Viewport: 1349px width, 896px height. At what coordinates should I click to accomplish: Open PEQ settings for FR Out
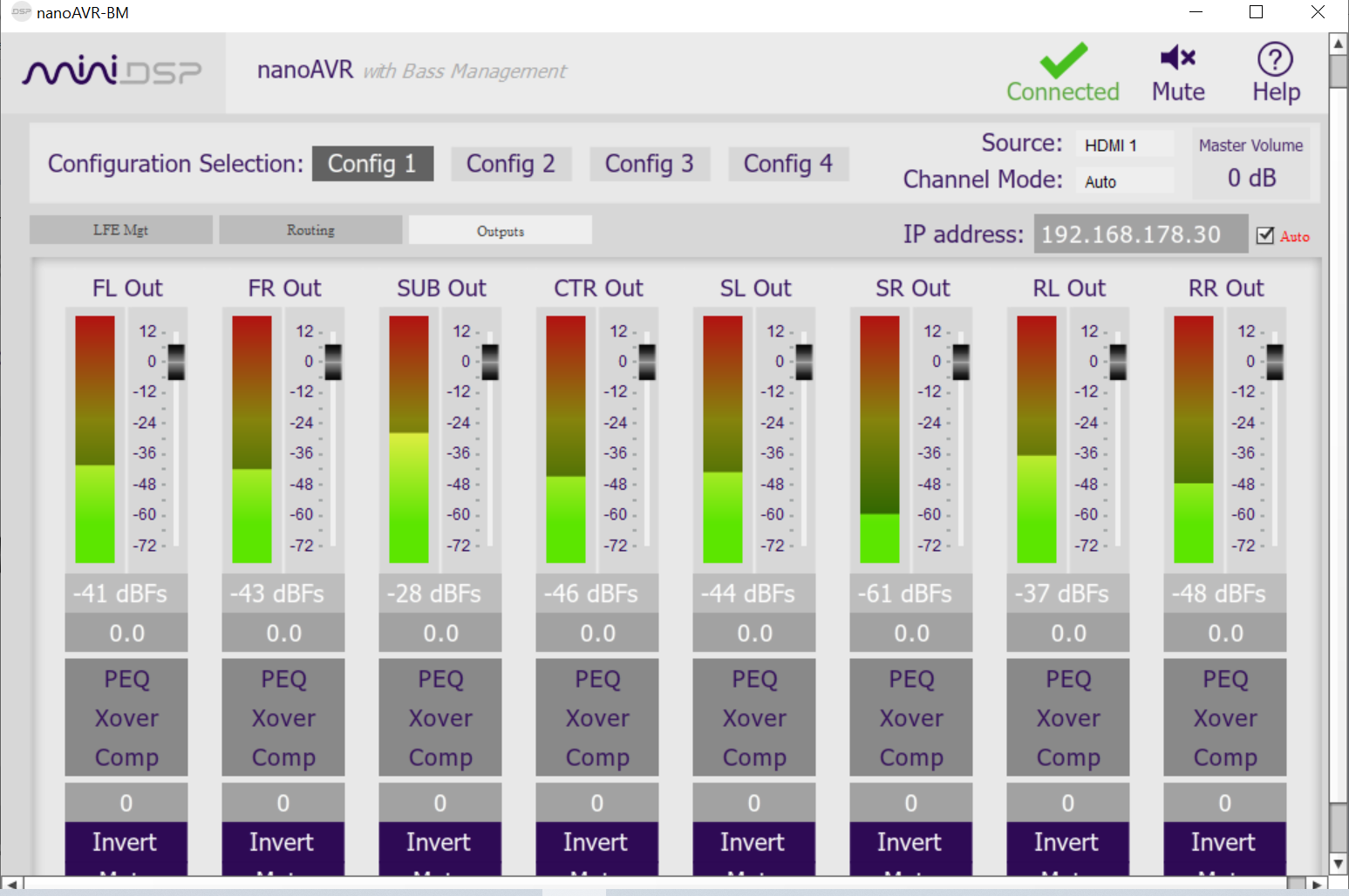pos(283,679)
